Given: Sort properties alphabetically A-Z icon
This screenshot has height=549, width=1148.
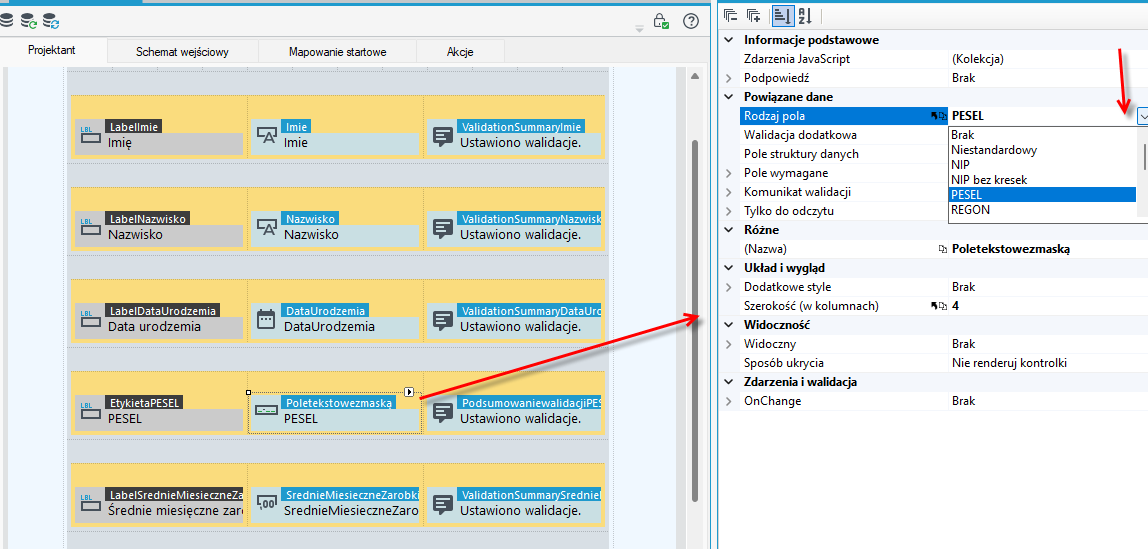Looking at the screenshot, I should [x=805, y=15].
